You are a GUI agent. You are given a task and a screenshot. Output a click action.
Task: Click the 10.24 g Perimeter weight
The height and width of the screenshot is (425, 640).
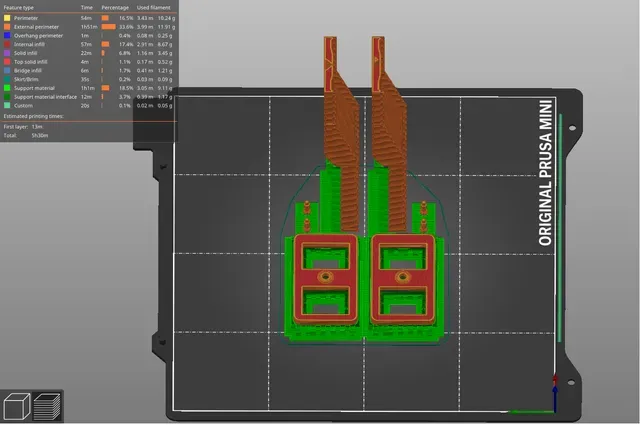pyautogui.click(x=167, y=18)
